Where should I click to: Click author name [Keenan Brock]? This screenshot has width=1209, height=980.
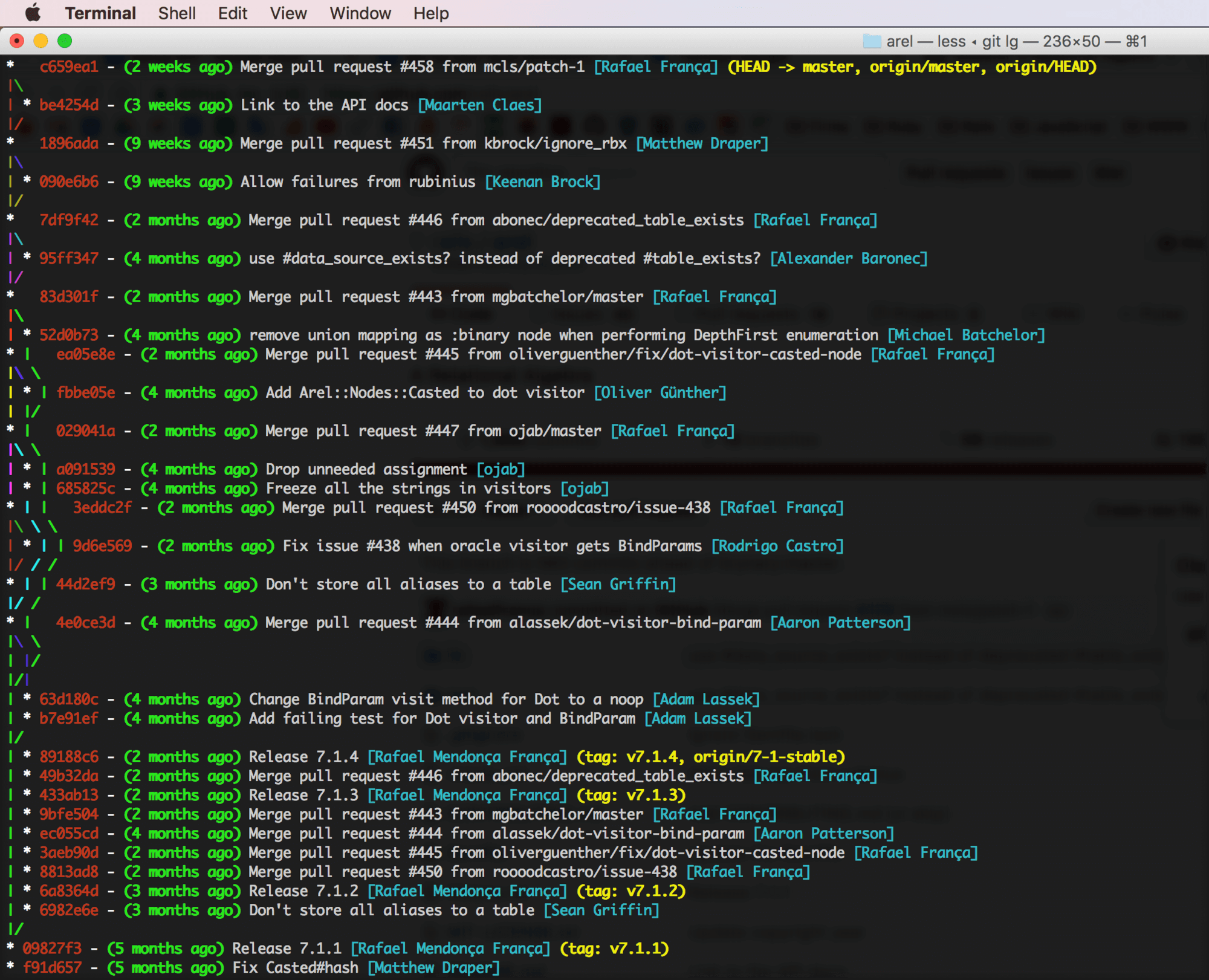click(543, 181)
